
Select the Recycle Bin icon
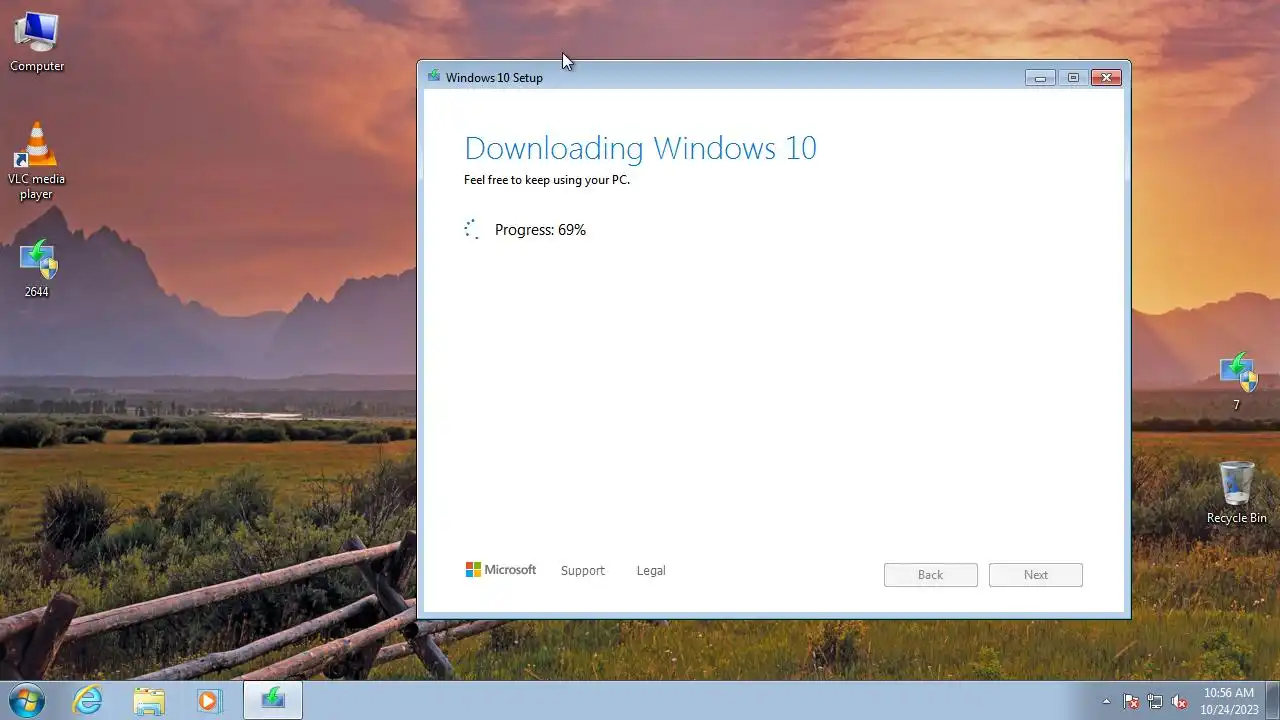[x=1237, y=492]
